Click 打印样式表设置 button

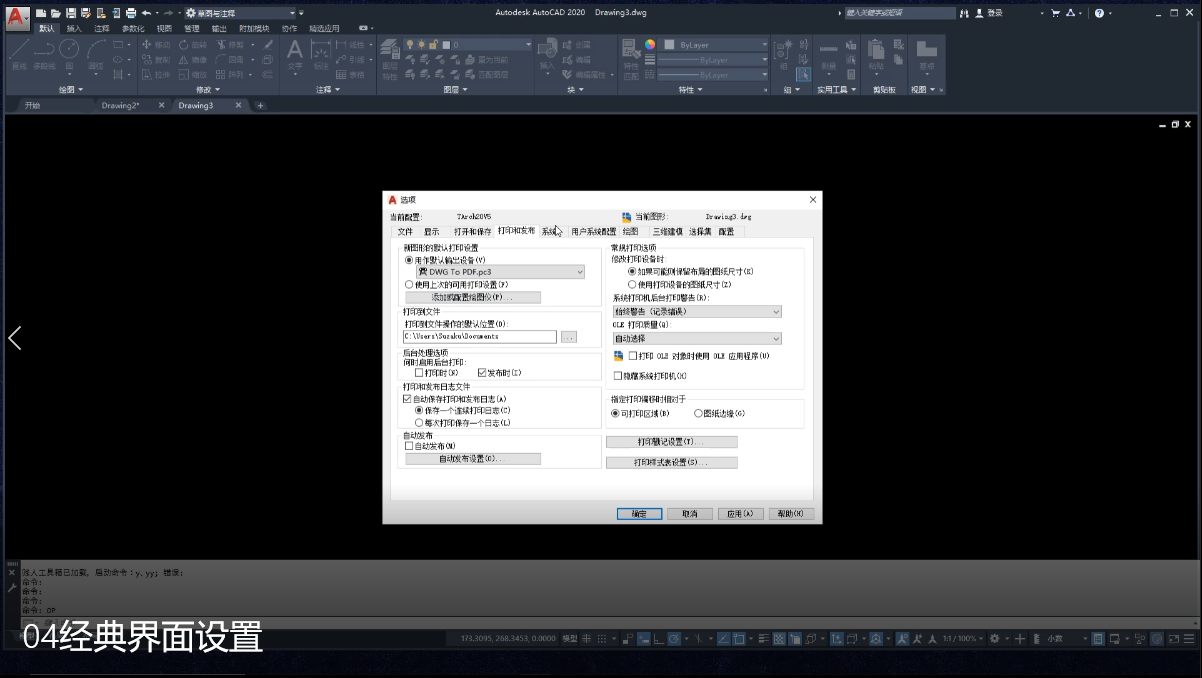pyautogui.click(x=671, y=463)
